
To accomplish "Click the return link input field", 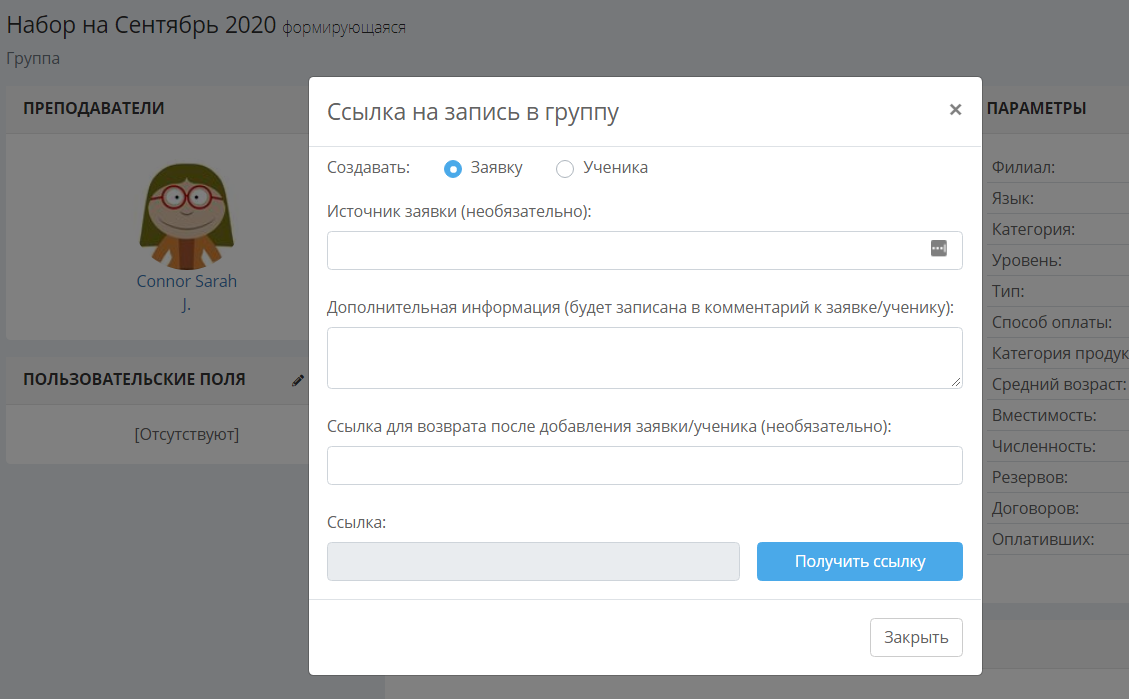I will (x=644, y=465).
